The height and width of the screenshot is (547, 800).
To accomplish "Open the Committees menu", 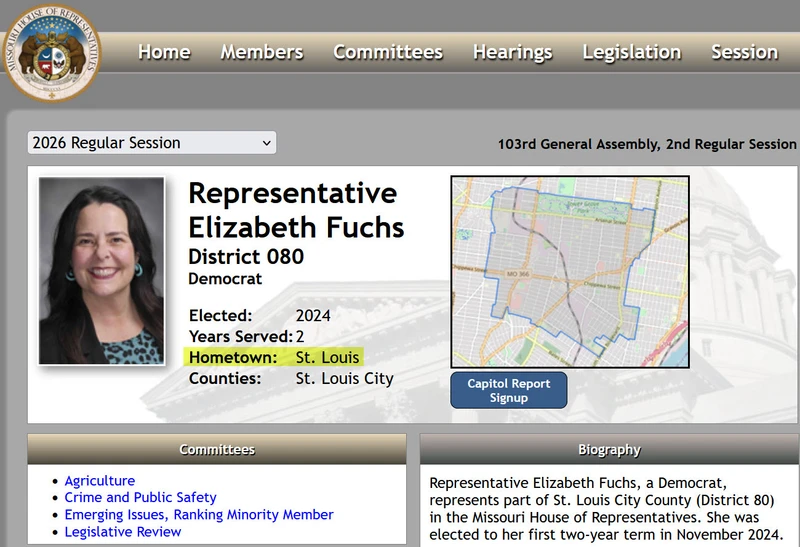I will pyautogui.click(x=388, y=52).
